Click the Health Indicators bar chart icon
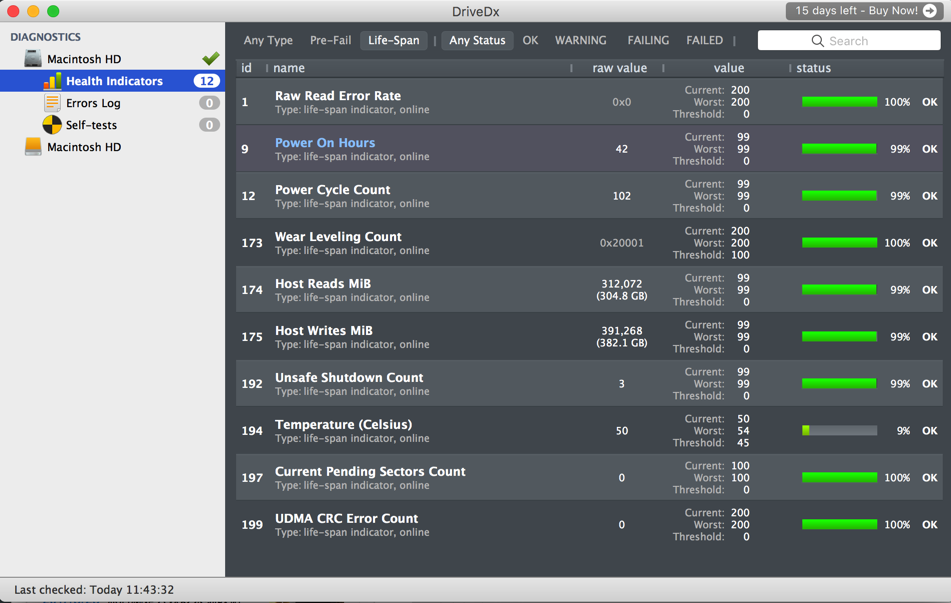951x603 pixels. tap(52, 81)
